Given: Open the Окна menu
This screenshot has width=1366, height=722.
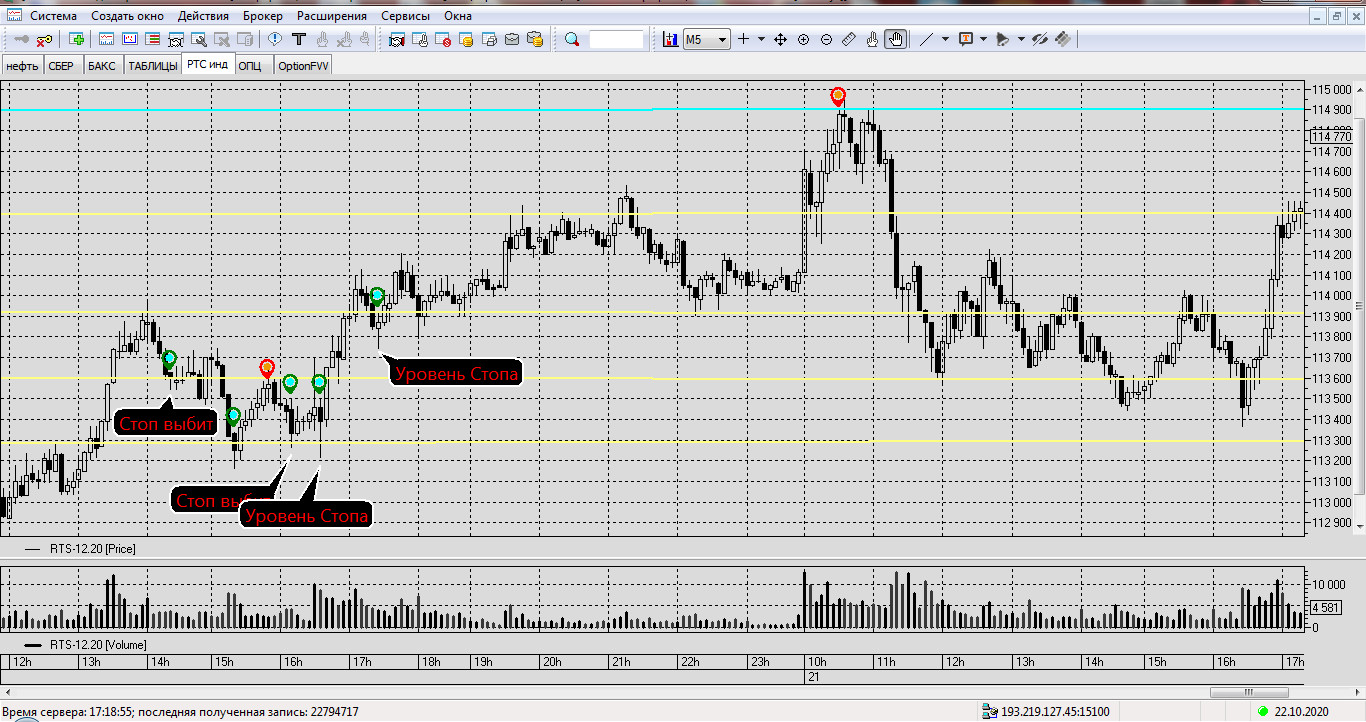Looking at the screenshot, I should click(x=458, y=16).
